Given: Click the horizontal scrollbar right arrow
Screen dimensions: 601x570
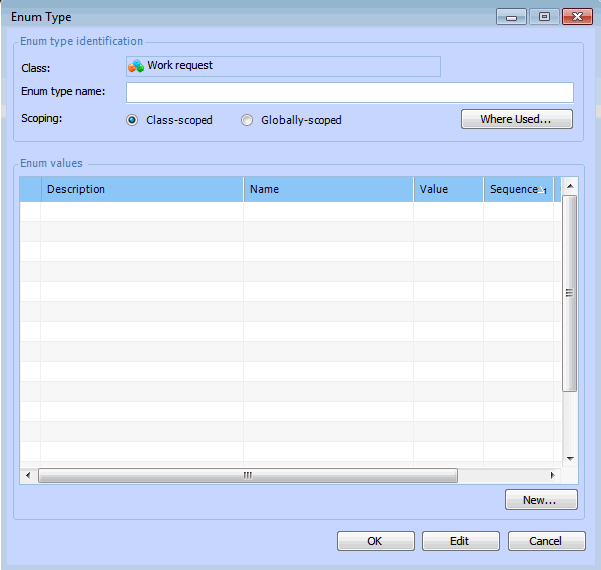Looking at the screenshot, I should point(551,476).
